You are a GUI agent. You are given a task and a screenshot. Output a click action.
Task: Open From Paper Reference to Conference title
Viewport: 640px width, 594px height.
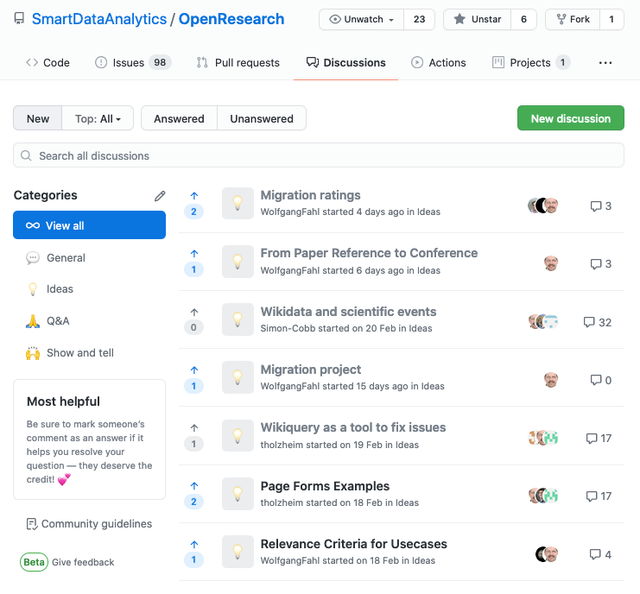click(369, 253)
